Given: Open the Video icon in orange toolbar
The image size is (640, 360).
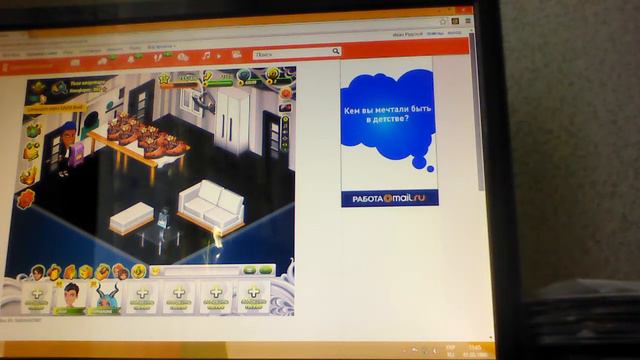Looking at the screenshot, I should pyautogui.click(x=237, y=54).
